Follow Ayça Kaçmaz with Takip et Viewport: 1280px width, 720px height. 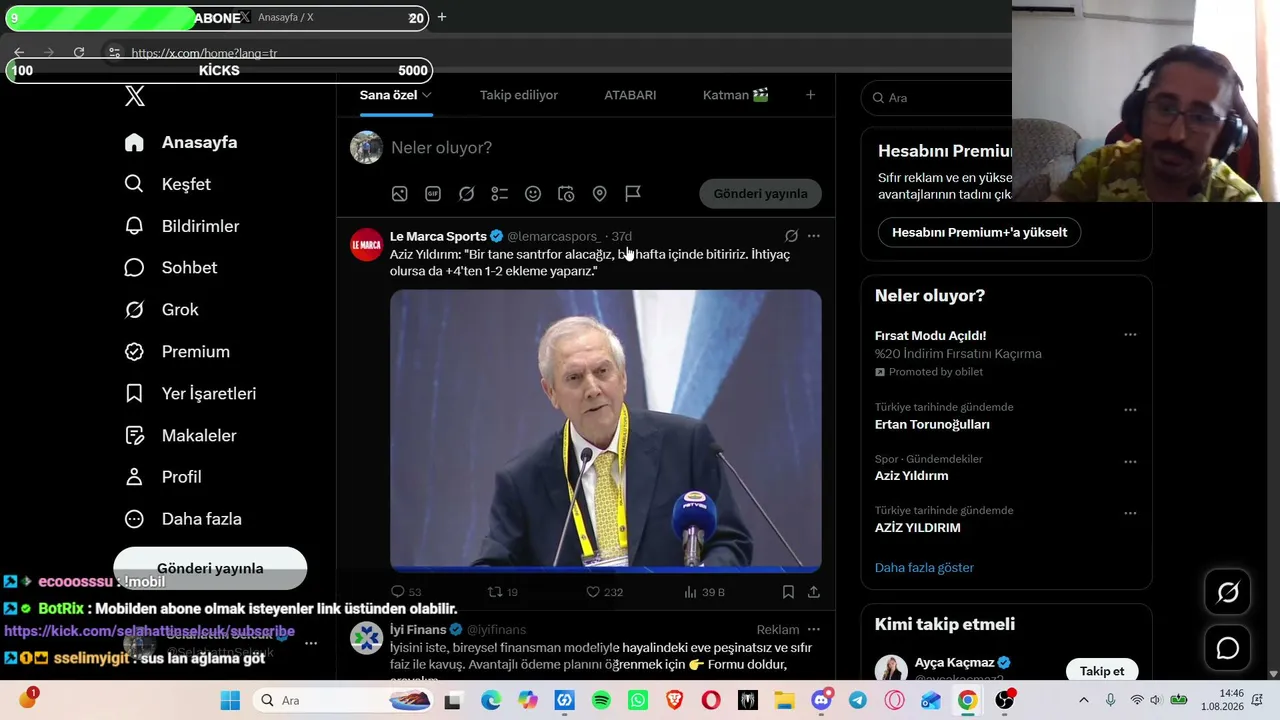click(1101, 671)
